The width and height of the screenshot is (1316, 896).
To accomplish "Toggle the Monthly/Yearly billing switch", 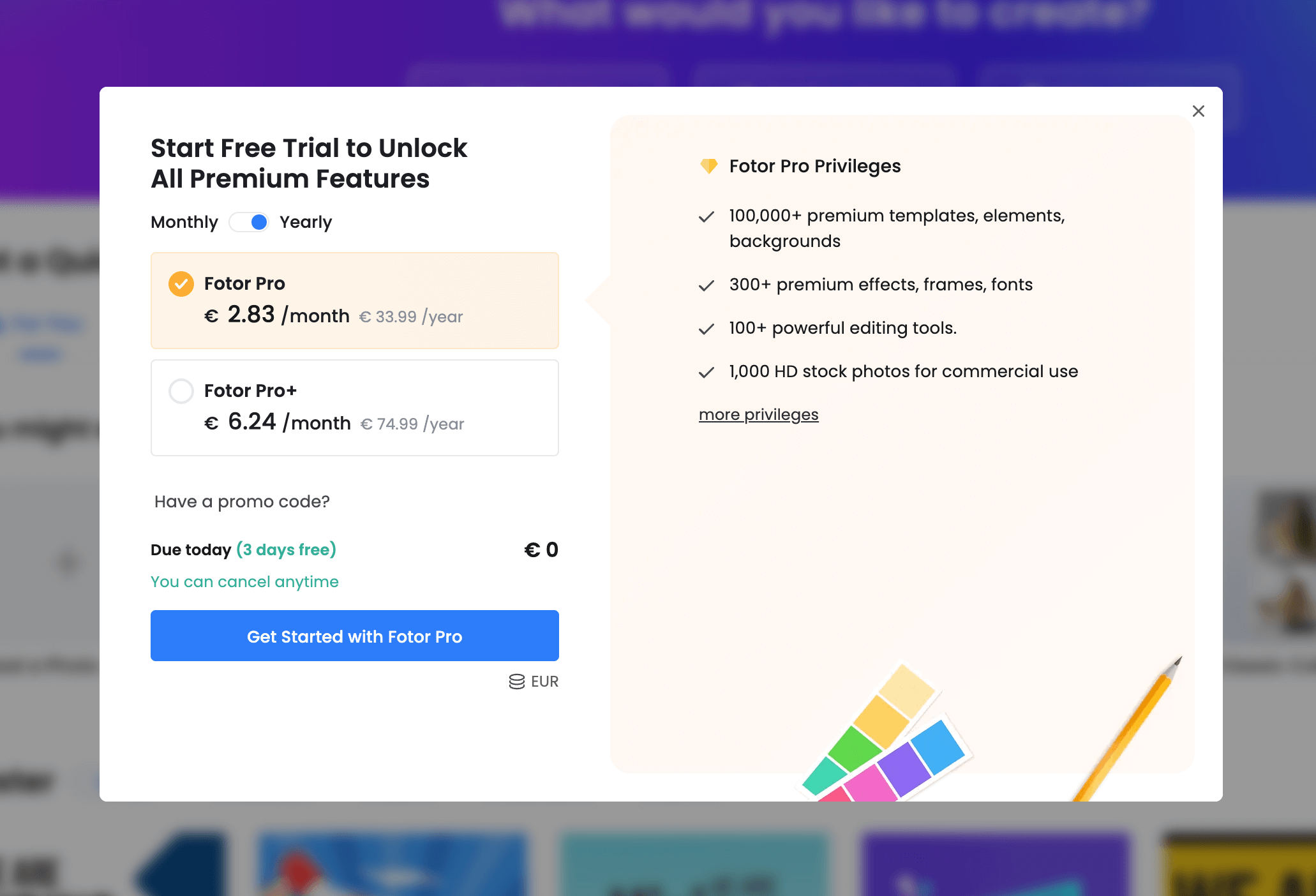I will [x=250, y=222].
